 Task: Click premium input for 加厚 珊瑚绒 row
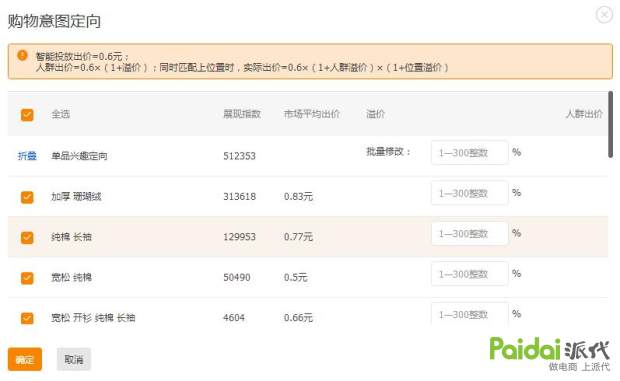(469, 193)
